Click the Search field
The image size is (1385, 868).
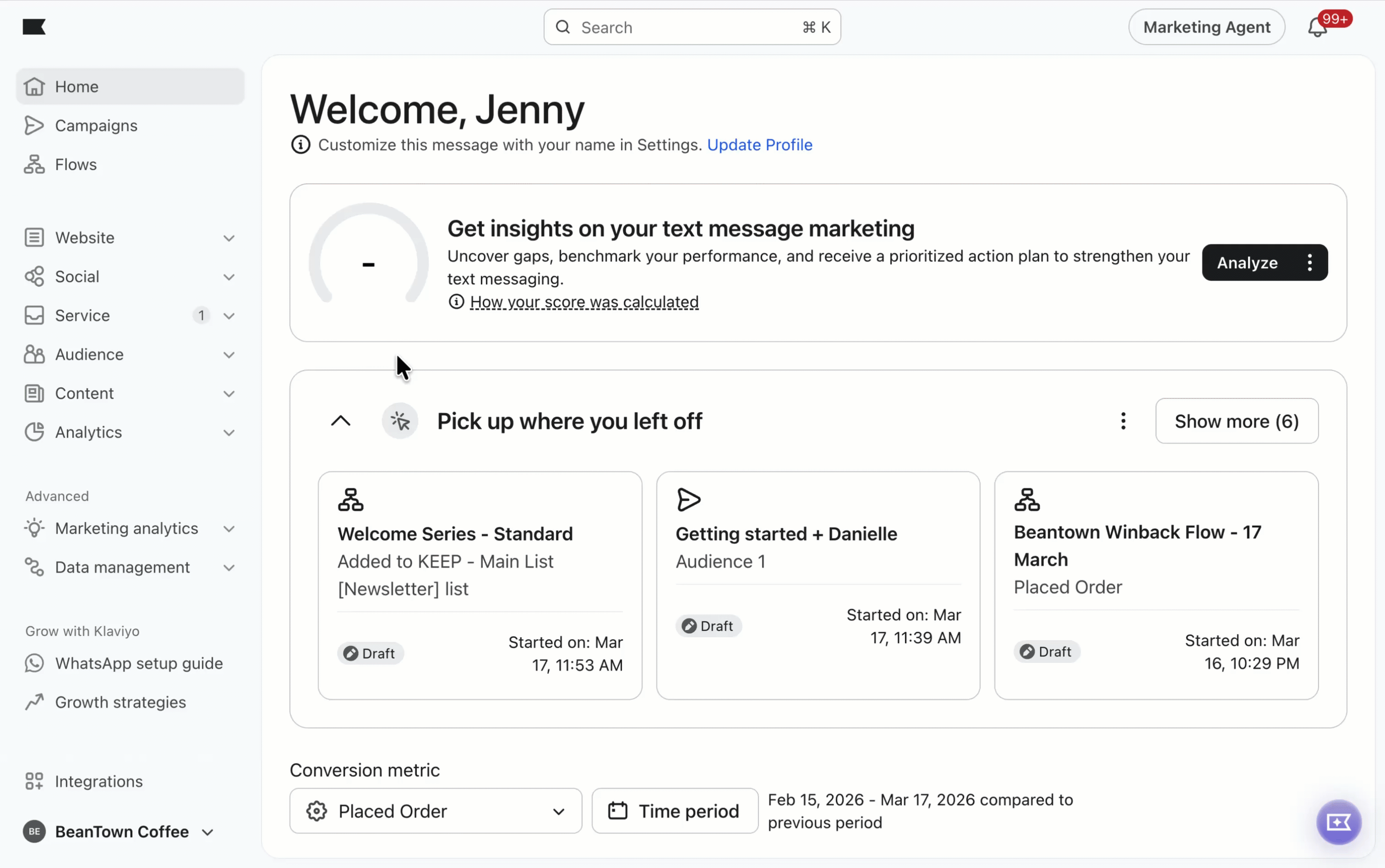(x=692, y=27)
